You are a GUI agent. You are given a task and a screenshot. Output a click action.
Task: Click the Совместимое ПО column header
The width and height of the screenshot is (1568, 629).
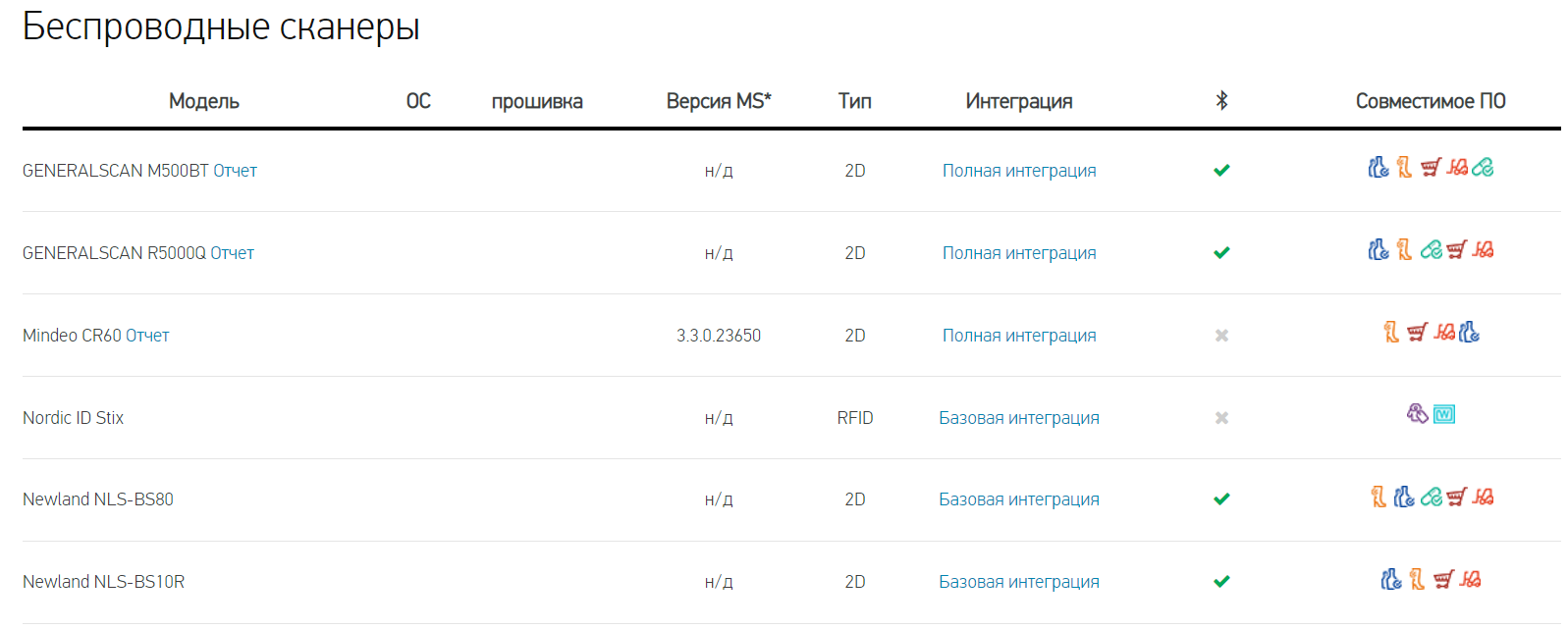pyautogui.click(x=1431, y=101)
